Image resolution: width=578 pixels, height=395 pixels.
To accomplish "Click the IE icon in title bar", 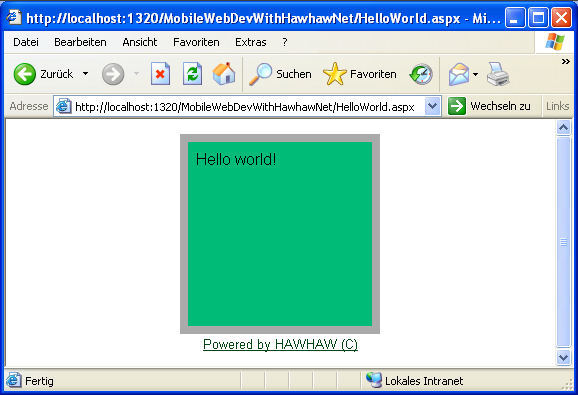I will click(14, 17).
